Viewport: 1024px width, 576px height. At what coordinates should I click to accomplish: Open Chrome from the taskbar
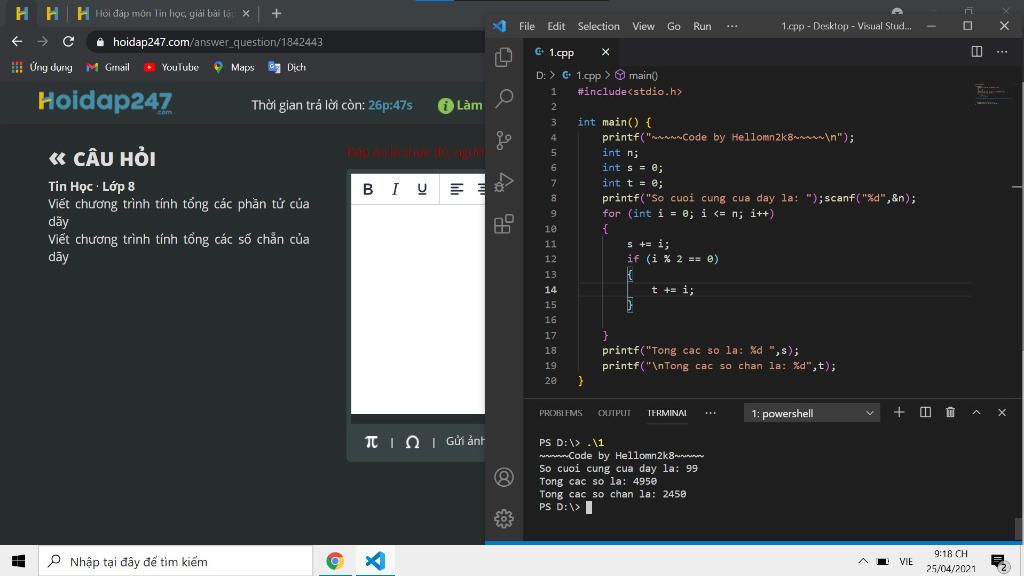coord(335,561)
